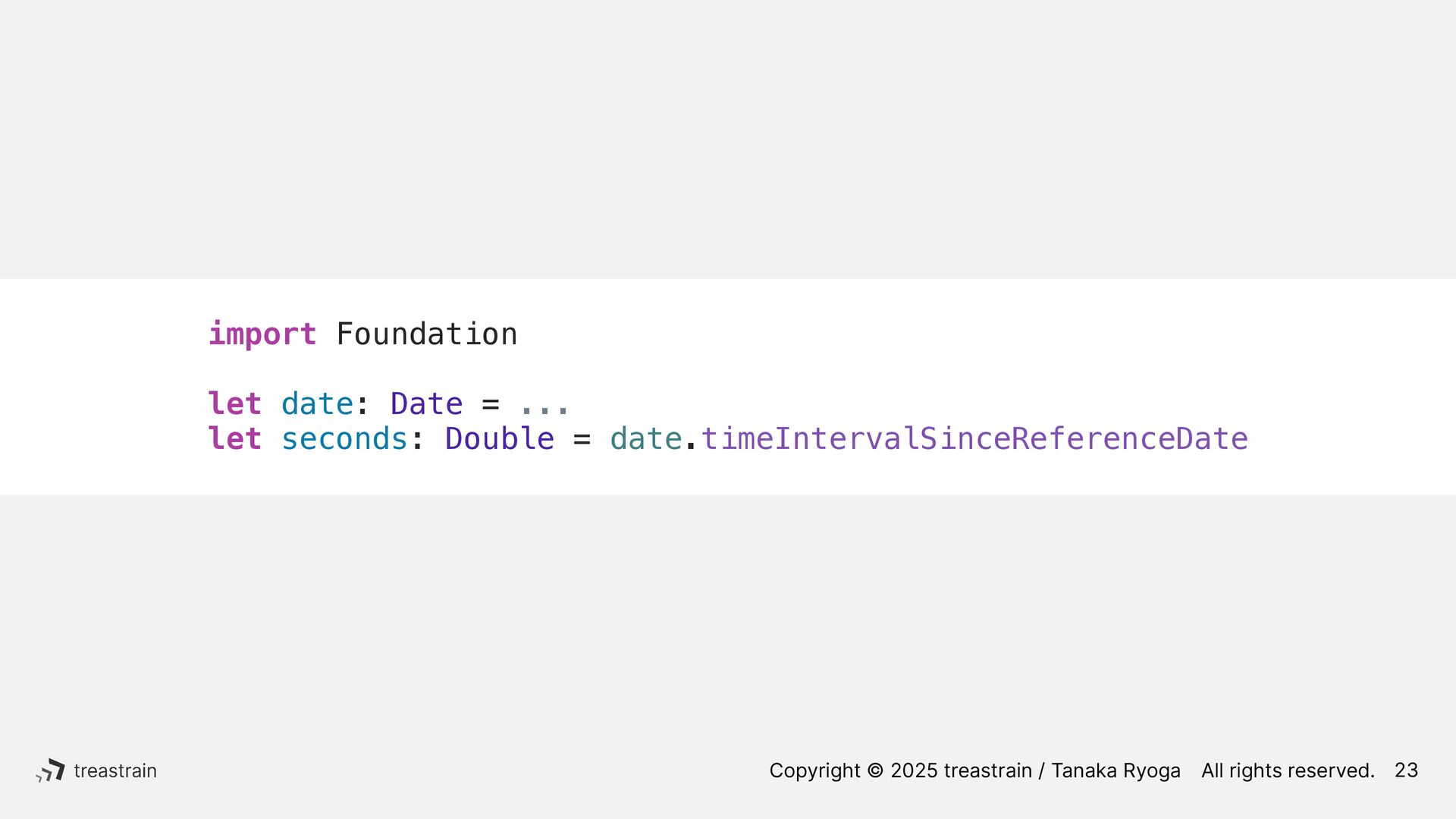Click the Foundation module name
Image resolution: width=1456 pixels, height=819 pixels.
coord(427,334)
